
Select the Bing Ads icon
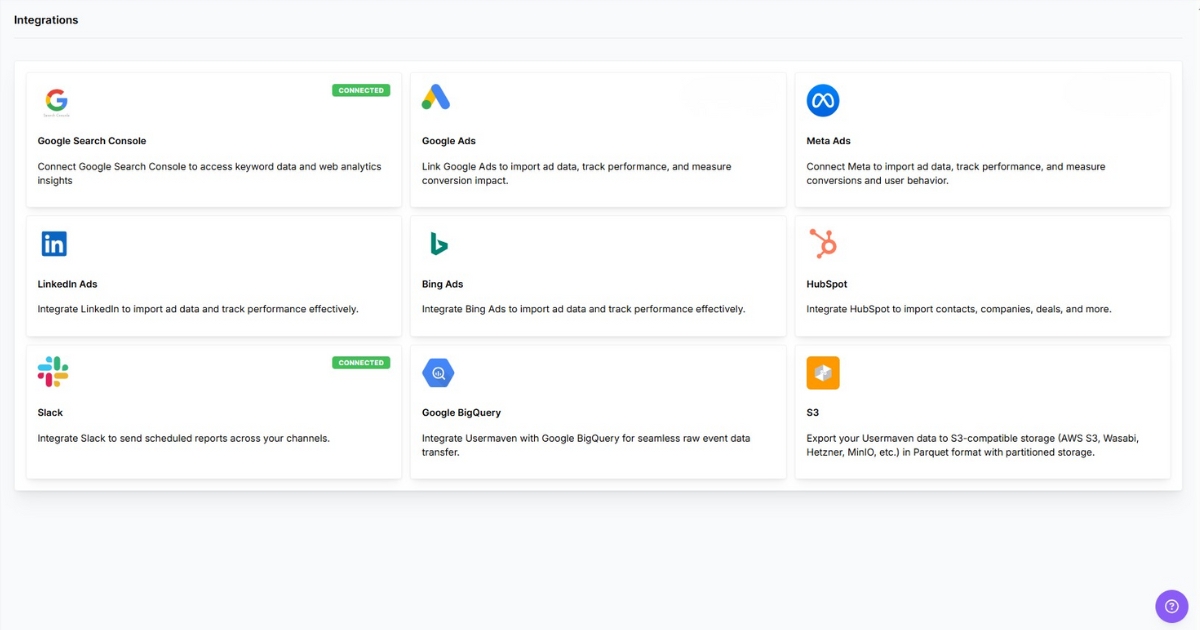coord(438,242)
